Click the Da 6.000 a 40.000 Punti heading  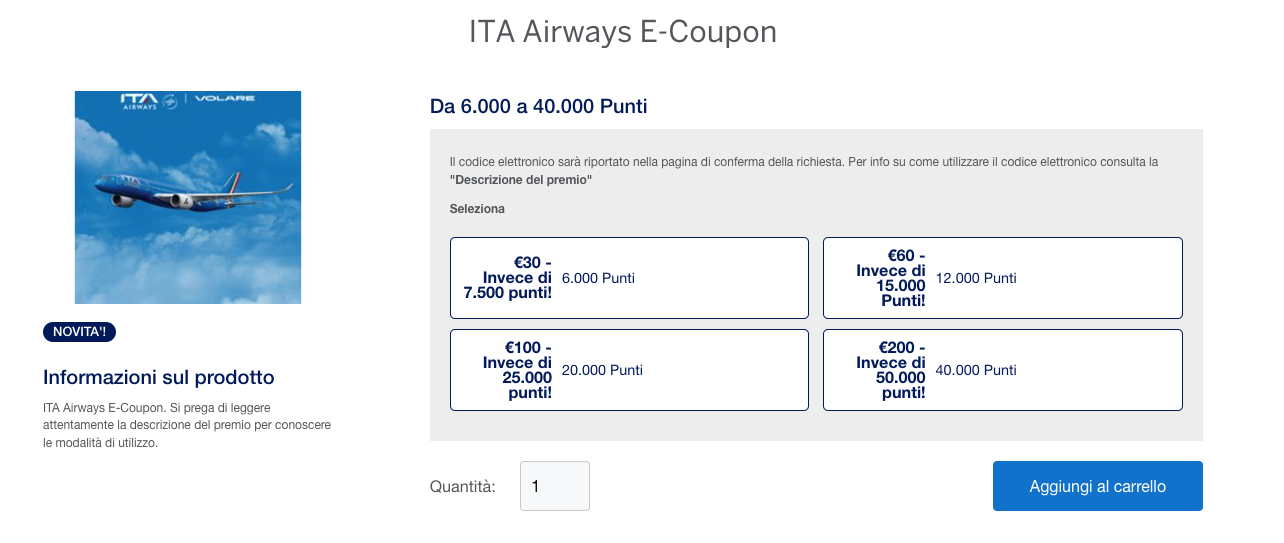tap(539, 106)
